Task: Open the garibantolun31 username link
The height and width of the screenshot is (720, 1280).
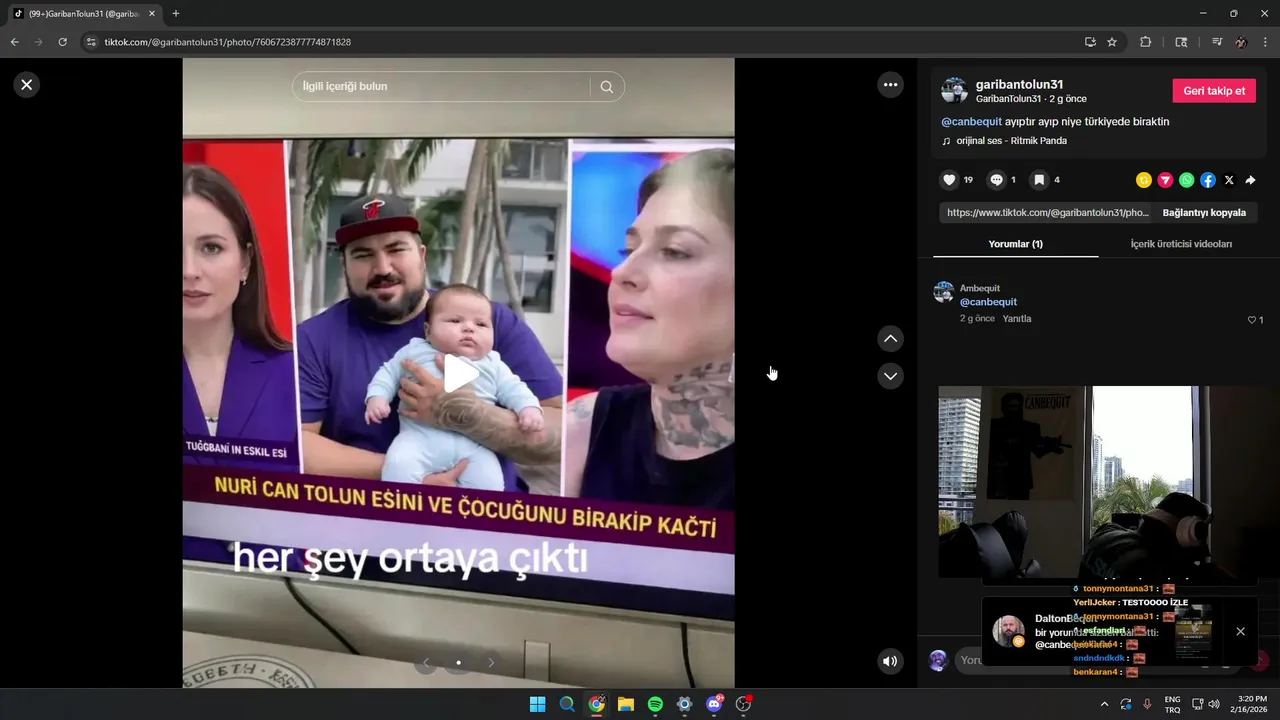Action: point(1019,84)
